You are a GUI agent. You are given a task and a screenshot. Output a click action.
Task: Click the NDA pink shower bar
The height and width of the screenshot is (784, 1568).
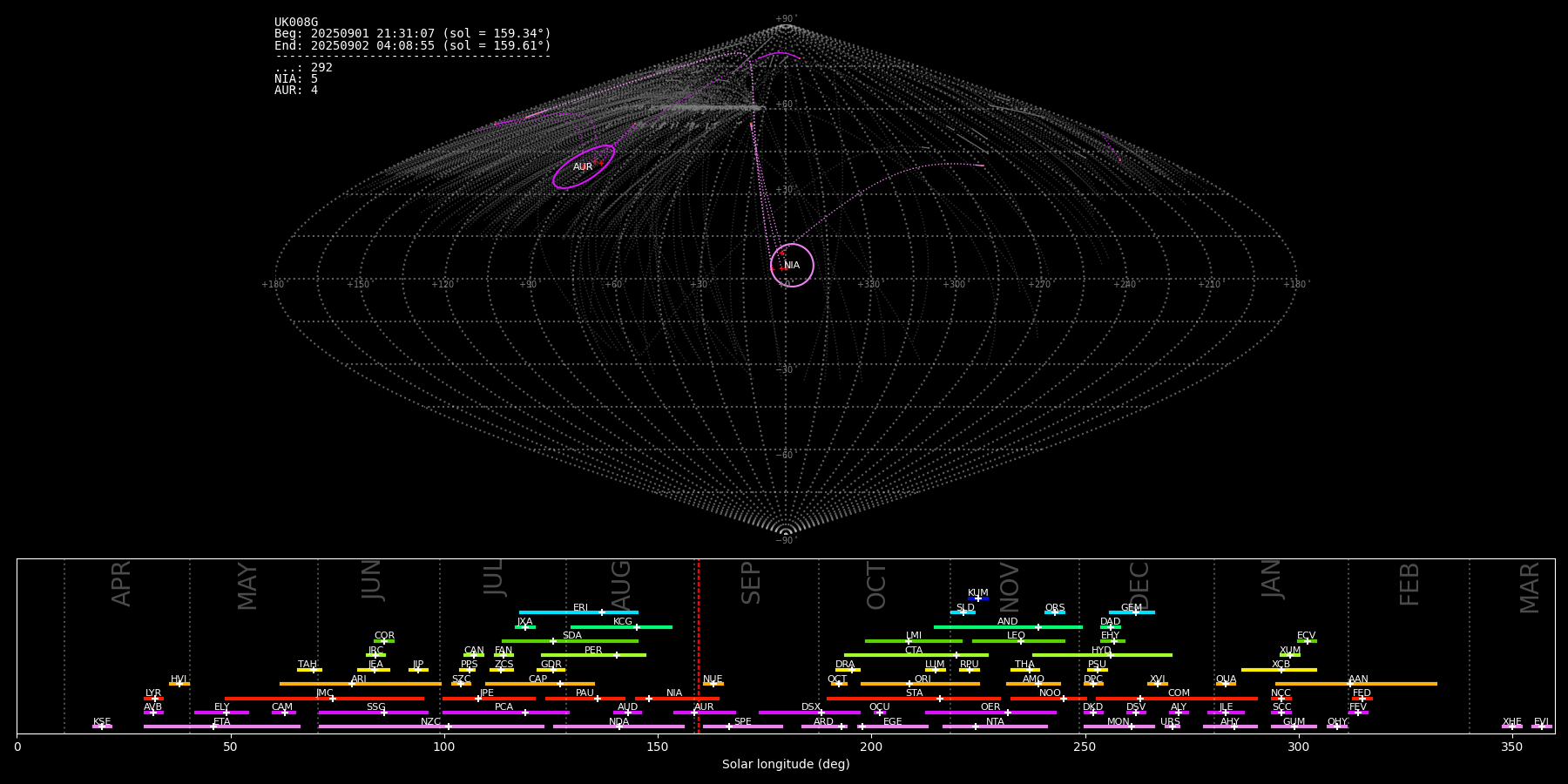pyautogui.click(x=618, y=727)
